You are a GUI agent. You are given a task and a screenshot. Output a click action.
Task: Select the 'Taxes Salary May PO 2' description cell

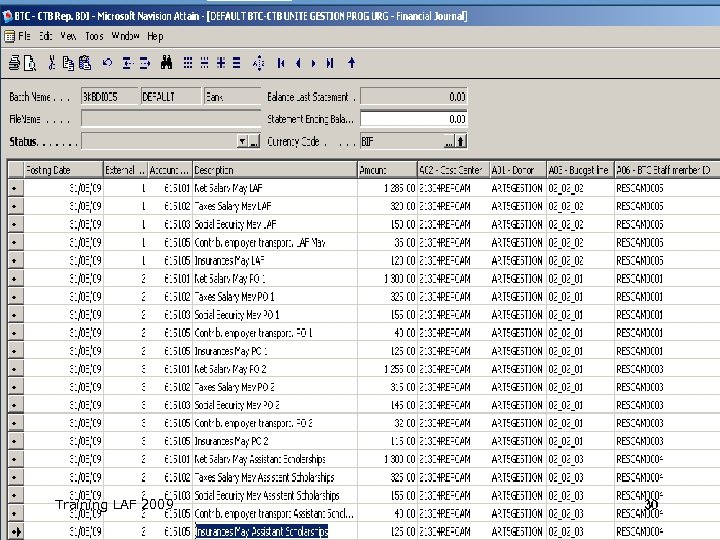click(x=275, y=387)
